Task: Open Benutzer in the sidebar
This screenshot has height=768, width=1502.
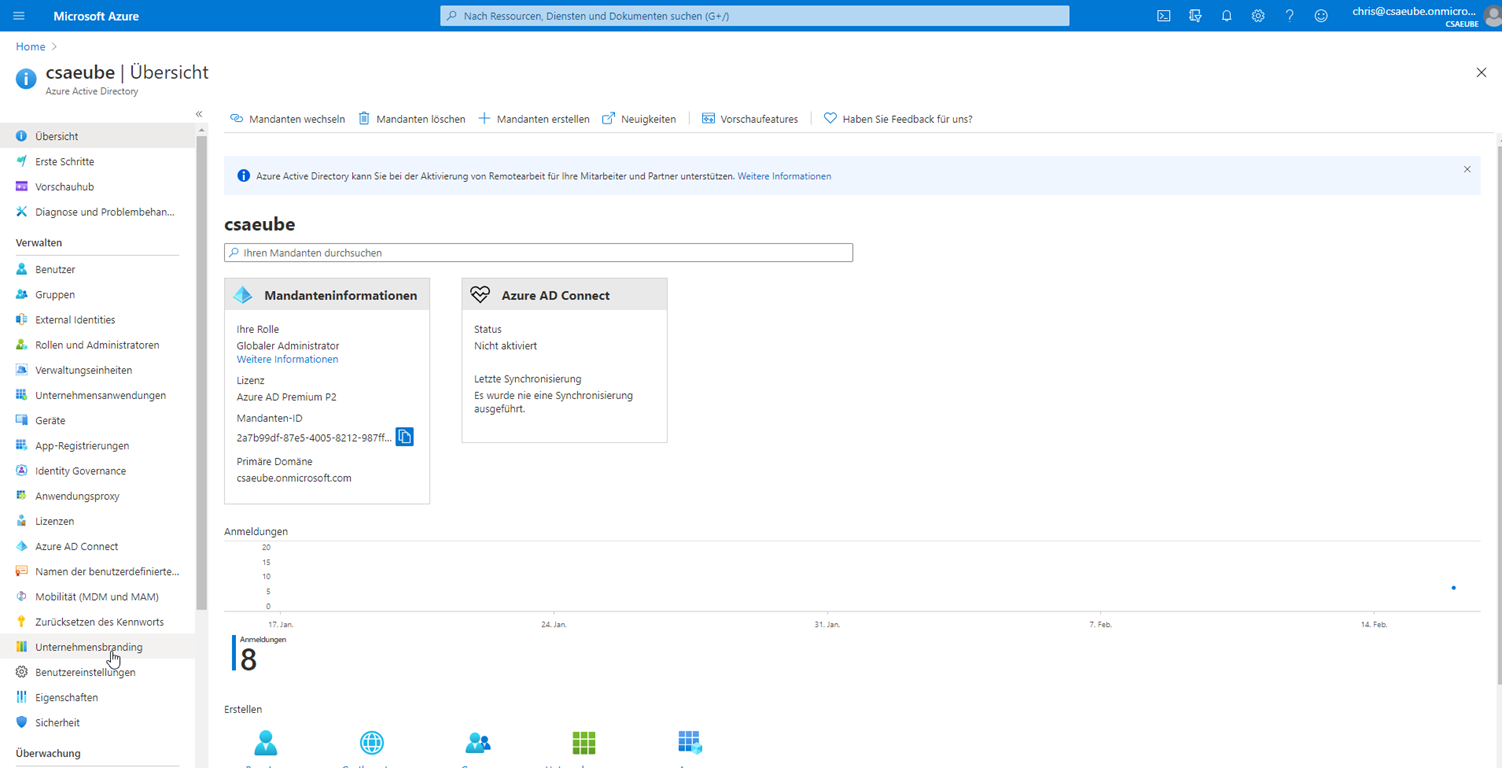Action: (97, 269)
